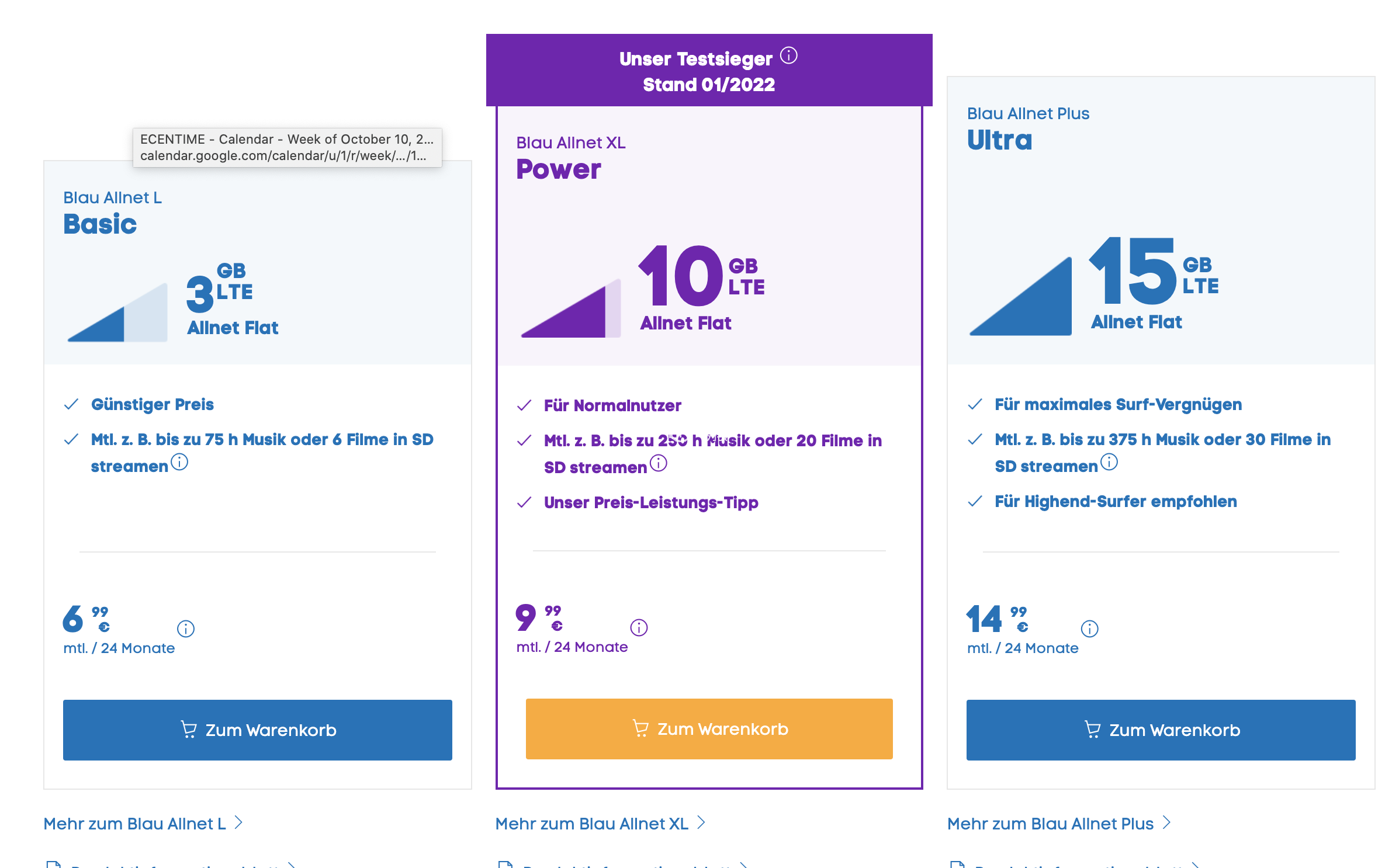Click the cart icon in orange Warenkorb button
Viewport: 1399px width, 868px height.
[640, 728]
